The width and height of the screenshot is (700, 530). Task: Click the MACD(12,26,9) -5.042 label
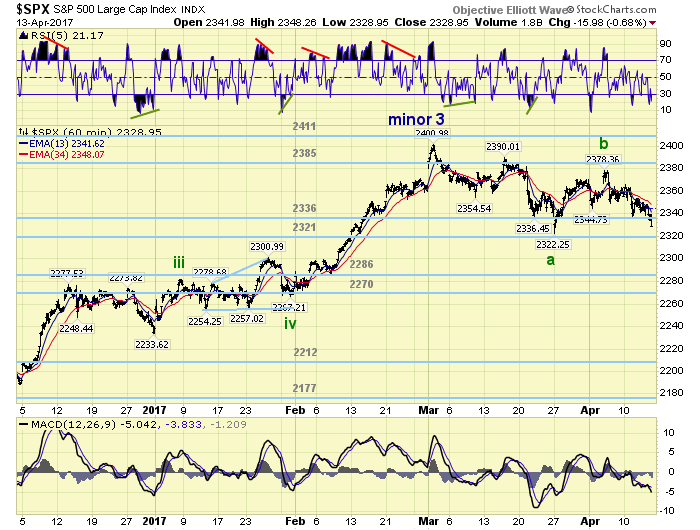[x=94, y=425]
